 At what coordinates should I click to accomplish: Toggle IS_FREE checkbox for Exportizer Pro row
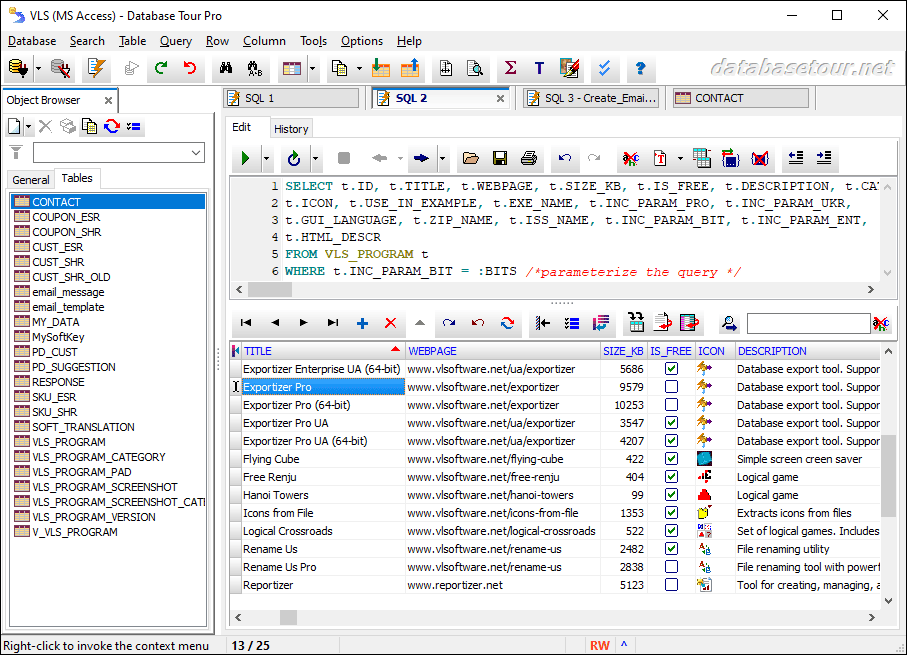671,387
